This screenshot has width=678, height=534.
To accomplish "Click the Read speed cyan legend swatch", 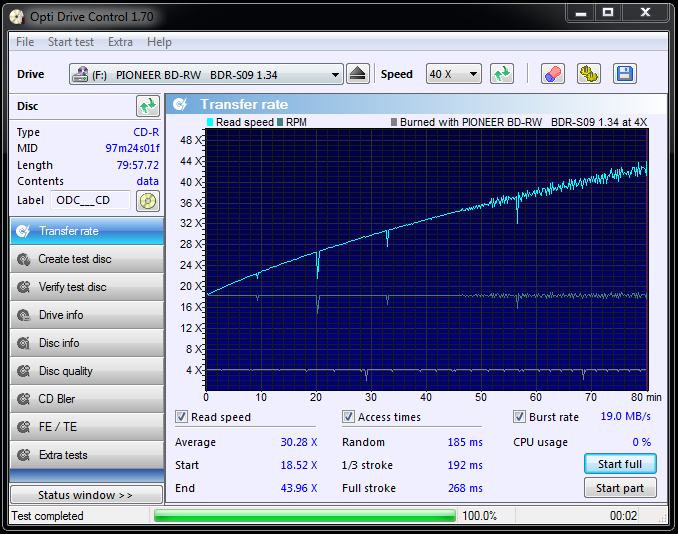I will point(210,122).
